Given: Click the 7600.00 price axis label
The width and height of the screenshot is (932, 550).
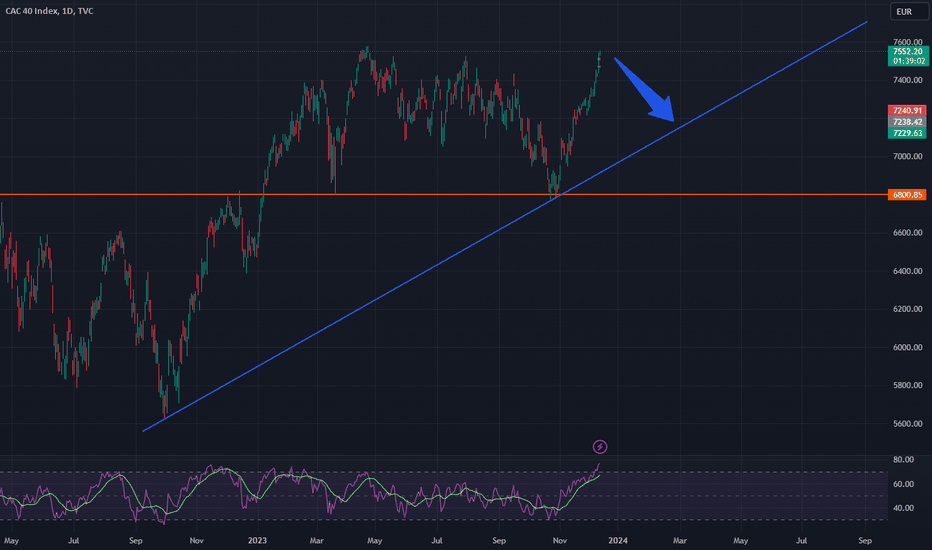Looking at the screenshot, I should click(908, 42).
